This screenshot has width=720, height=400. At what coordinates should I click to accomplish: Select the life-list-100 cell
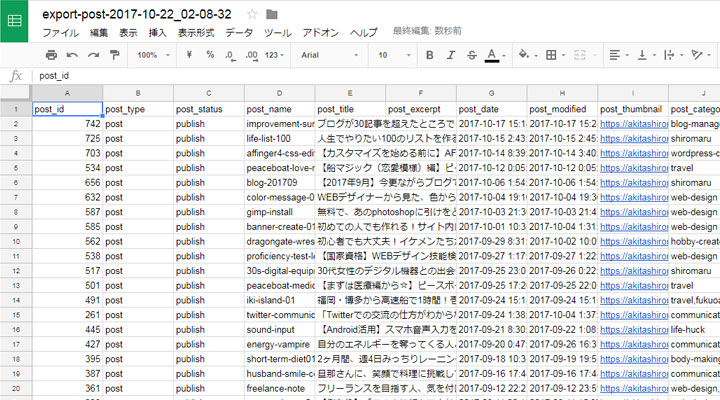pyautogui.click(x=280, y=139)
